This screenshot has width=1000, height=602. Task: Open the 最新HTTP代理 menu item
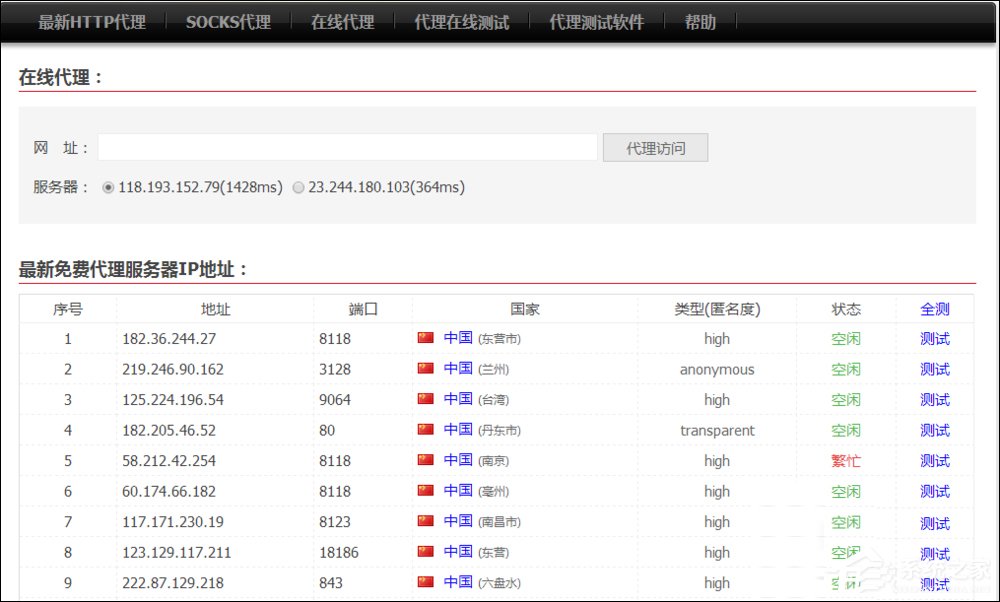[92, 22]
